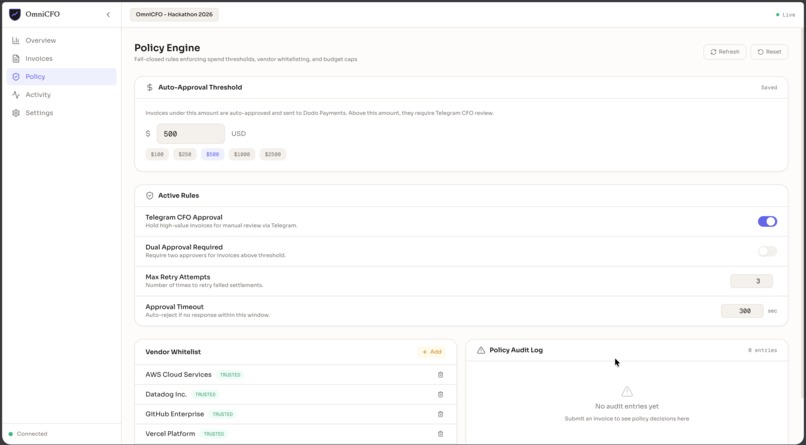Delete AWS Cloud Services with its trash icon
The image size is (806, 445).
click(441, 375)
